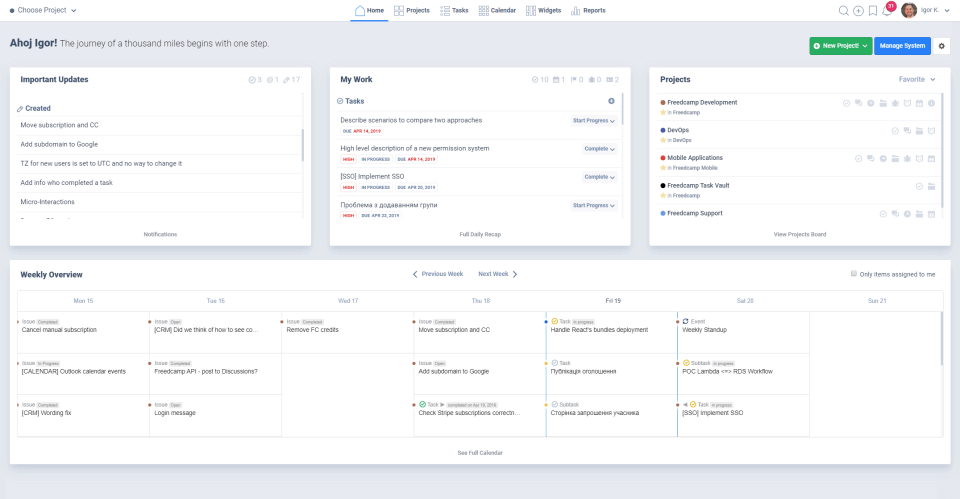Open the bookmarks icon in top bar
The width and height of the screenshot is (960, 499).
pos(873,10)
